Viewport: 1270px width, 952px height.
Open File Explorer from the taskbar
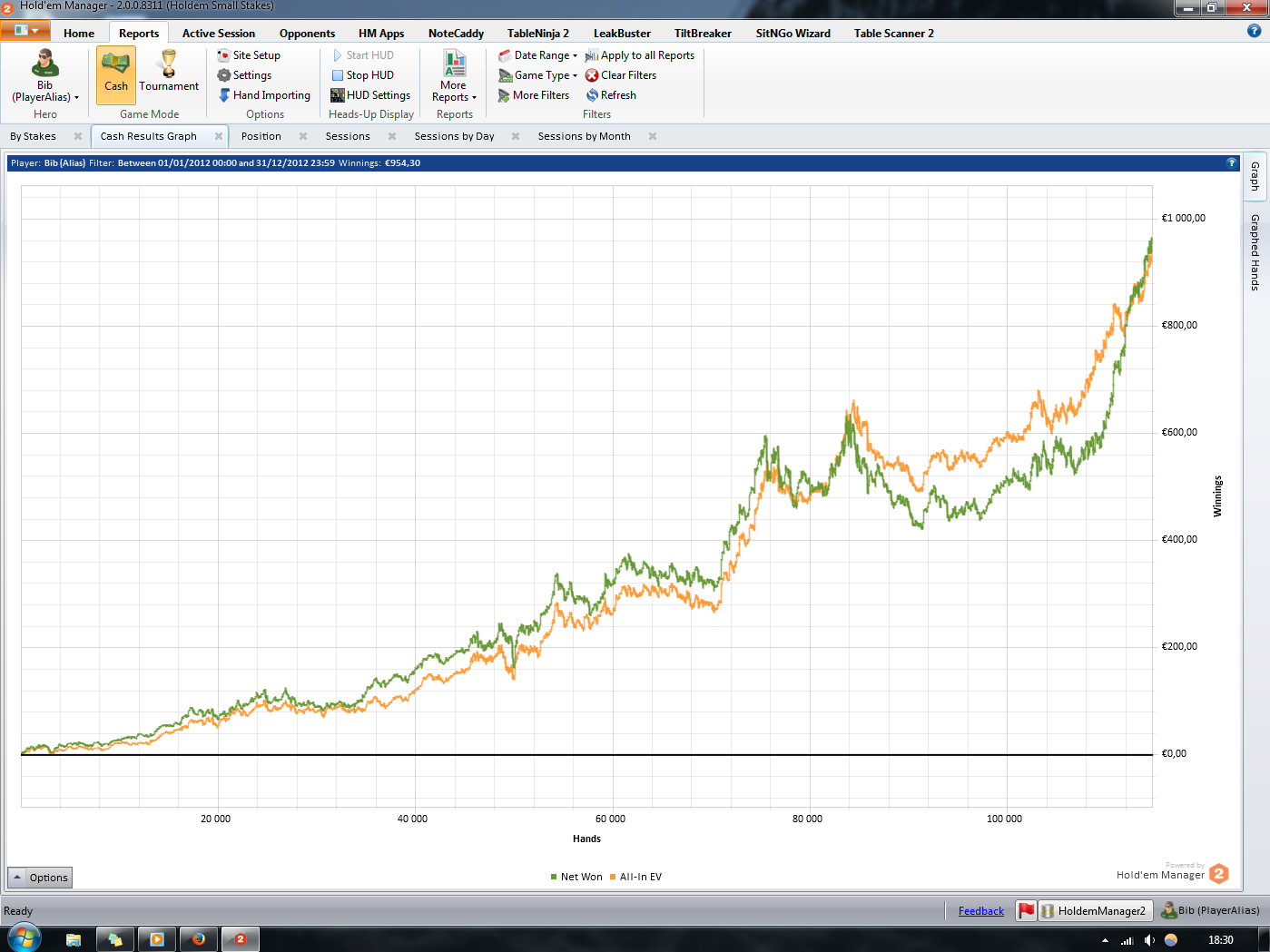pyautogui.click(x=74, y=939)
